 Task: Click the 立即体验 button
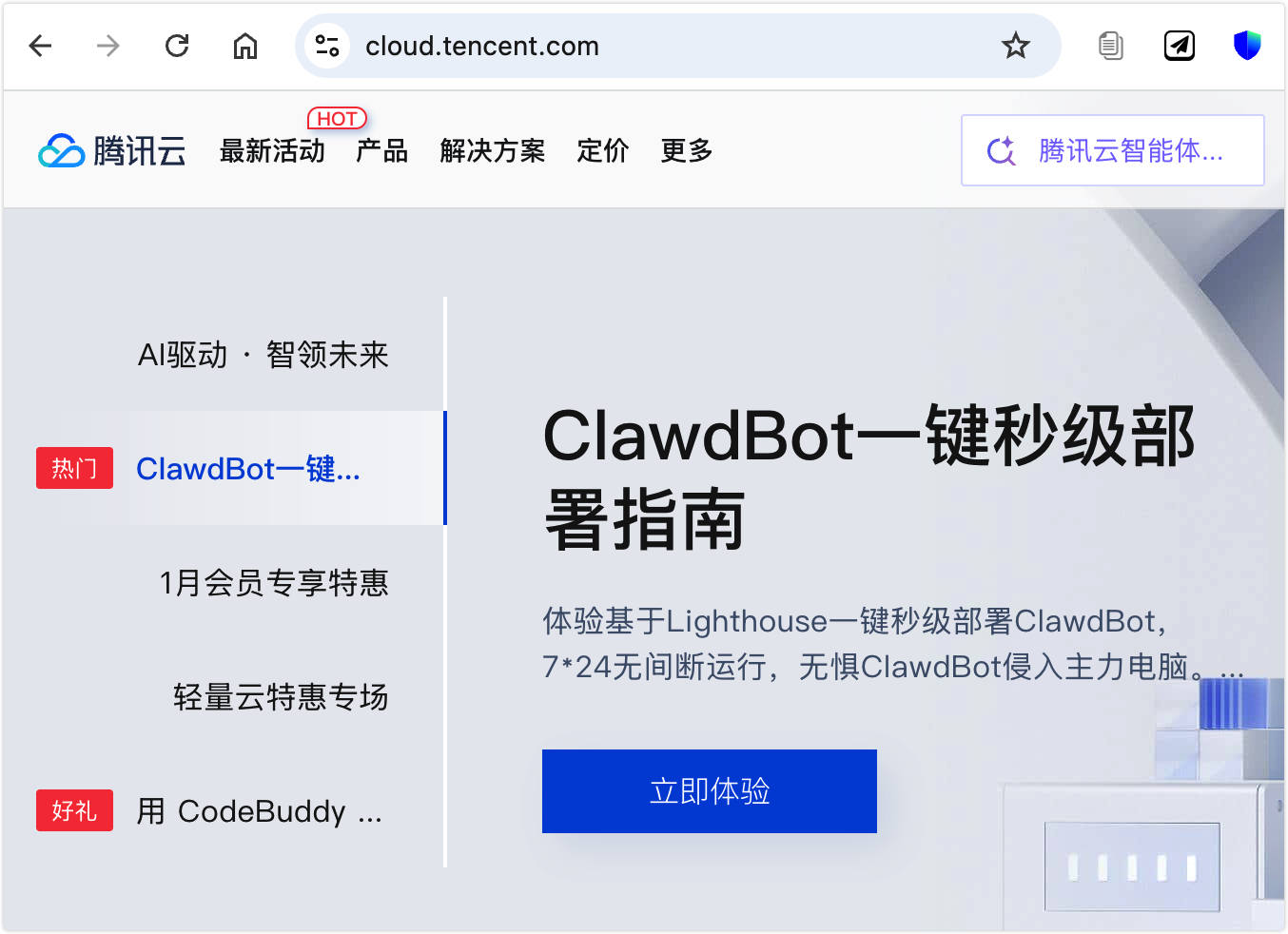pyautogui.click(x=709, y=791)
